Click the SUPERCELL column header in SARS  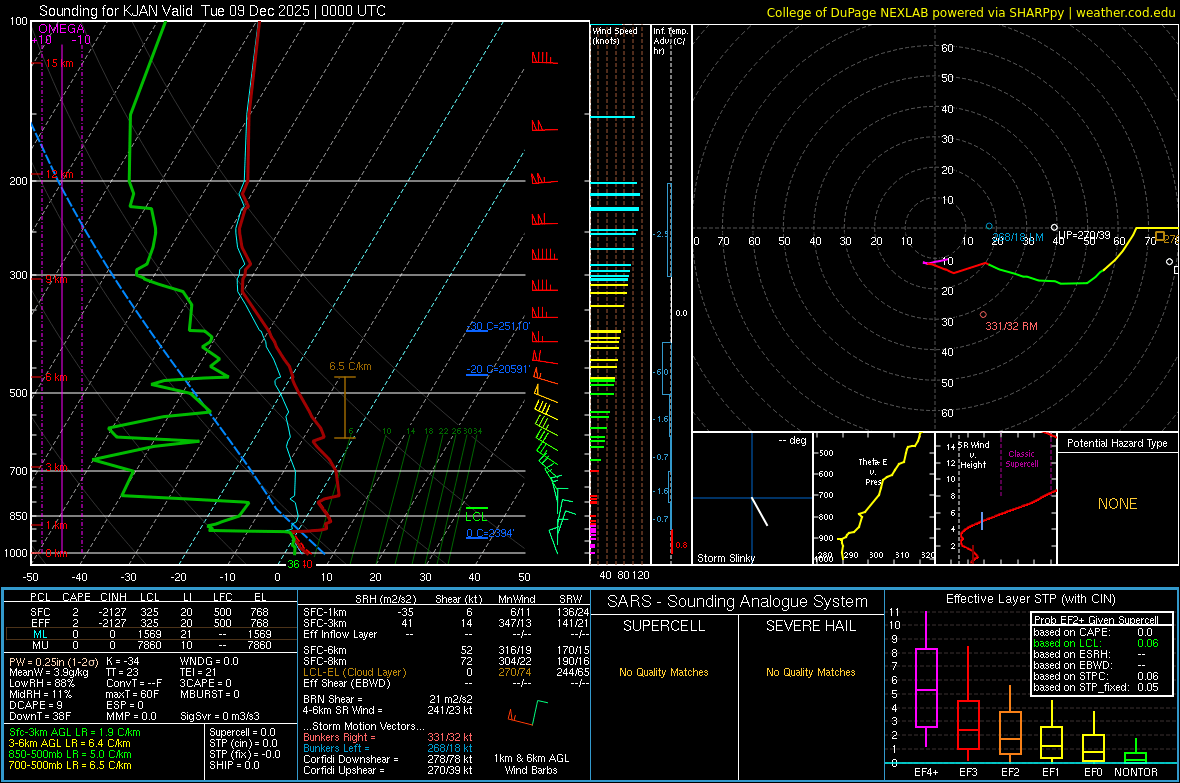pyautogui.click(x=664, y=626)
